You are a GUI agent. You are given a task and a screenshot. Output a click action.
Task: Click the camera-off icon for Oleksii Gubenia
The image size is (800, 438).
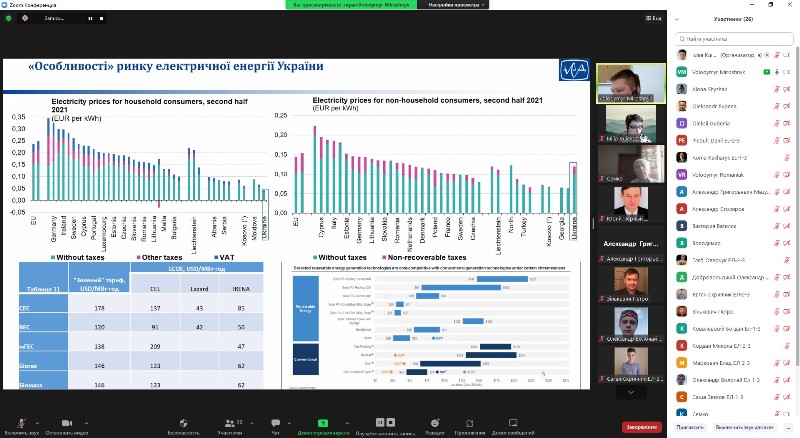pyautogui.click(x=787, y=124)
